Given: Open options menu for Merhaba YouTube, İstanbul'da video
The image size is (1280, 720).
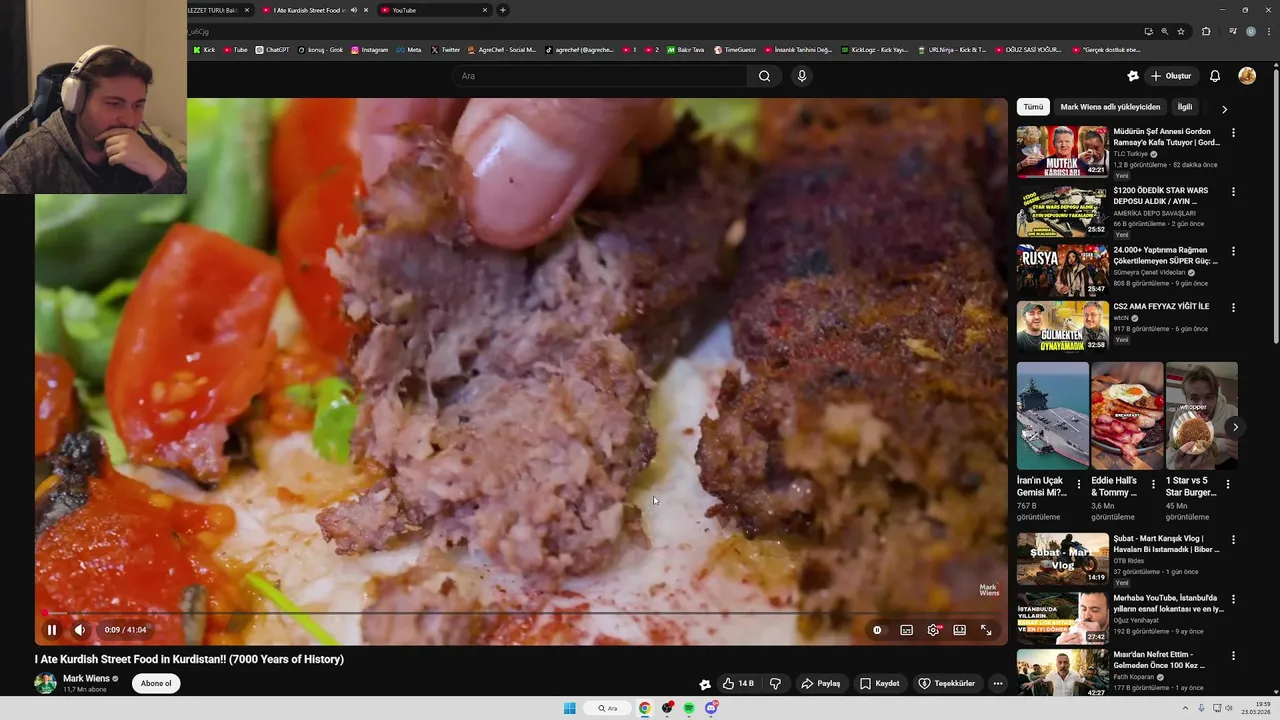Looking at the screenshot, I should (x=1233, y=599).
